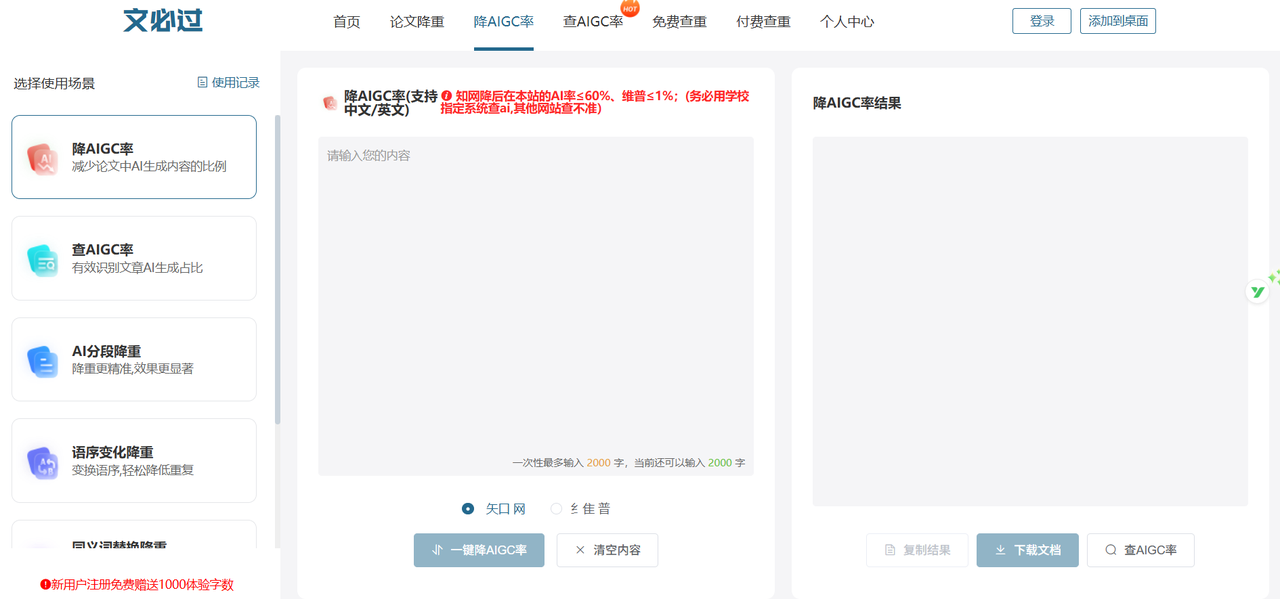Open the 付费查重 nav tab
1280x599 pixels.
(763, 21)
